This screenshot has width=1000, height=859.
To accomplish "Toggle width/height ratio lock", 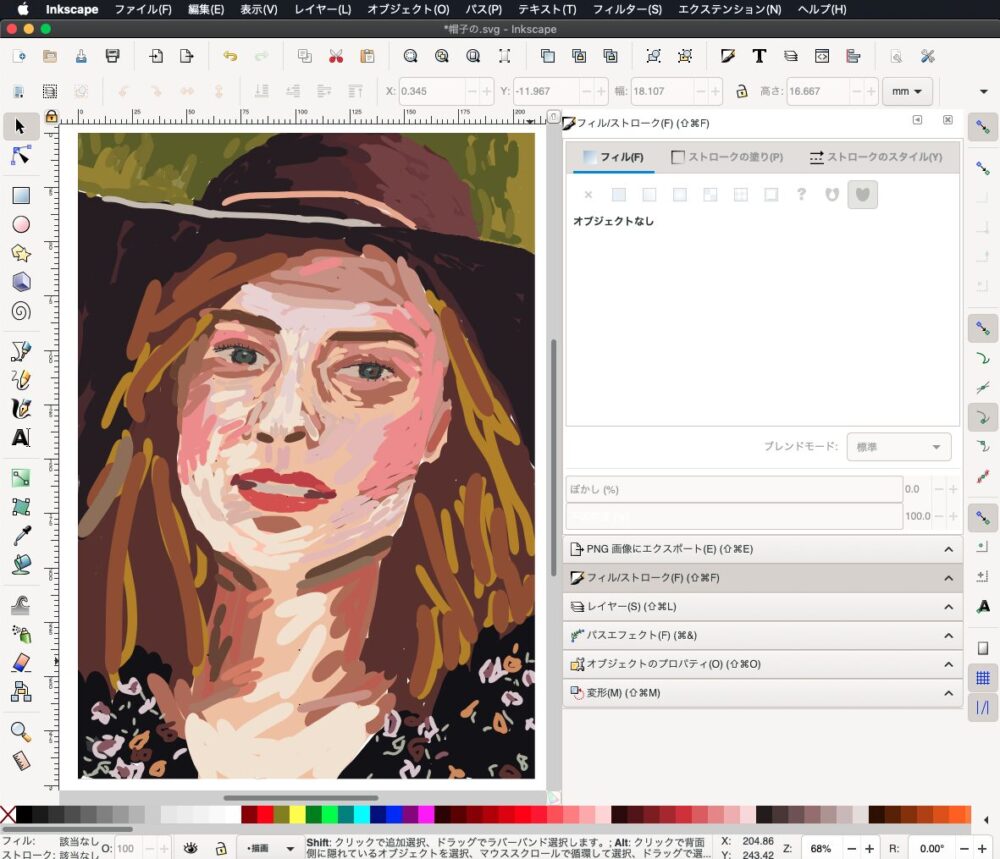I will point(742,91).
